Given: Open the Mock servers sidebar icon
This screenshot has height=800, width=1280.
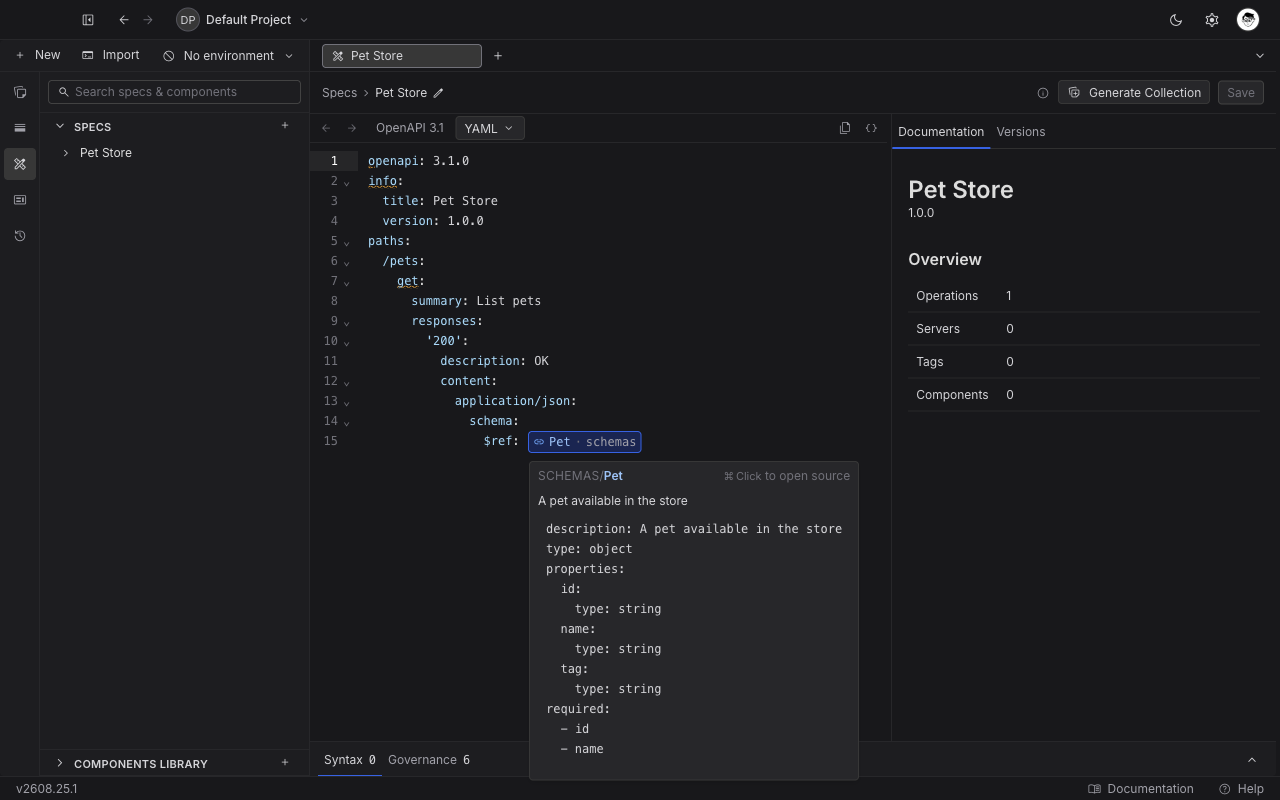Looking at the screenshot, I should click(x=20, y=200).
